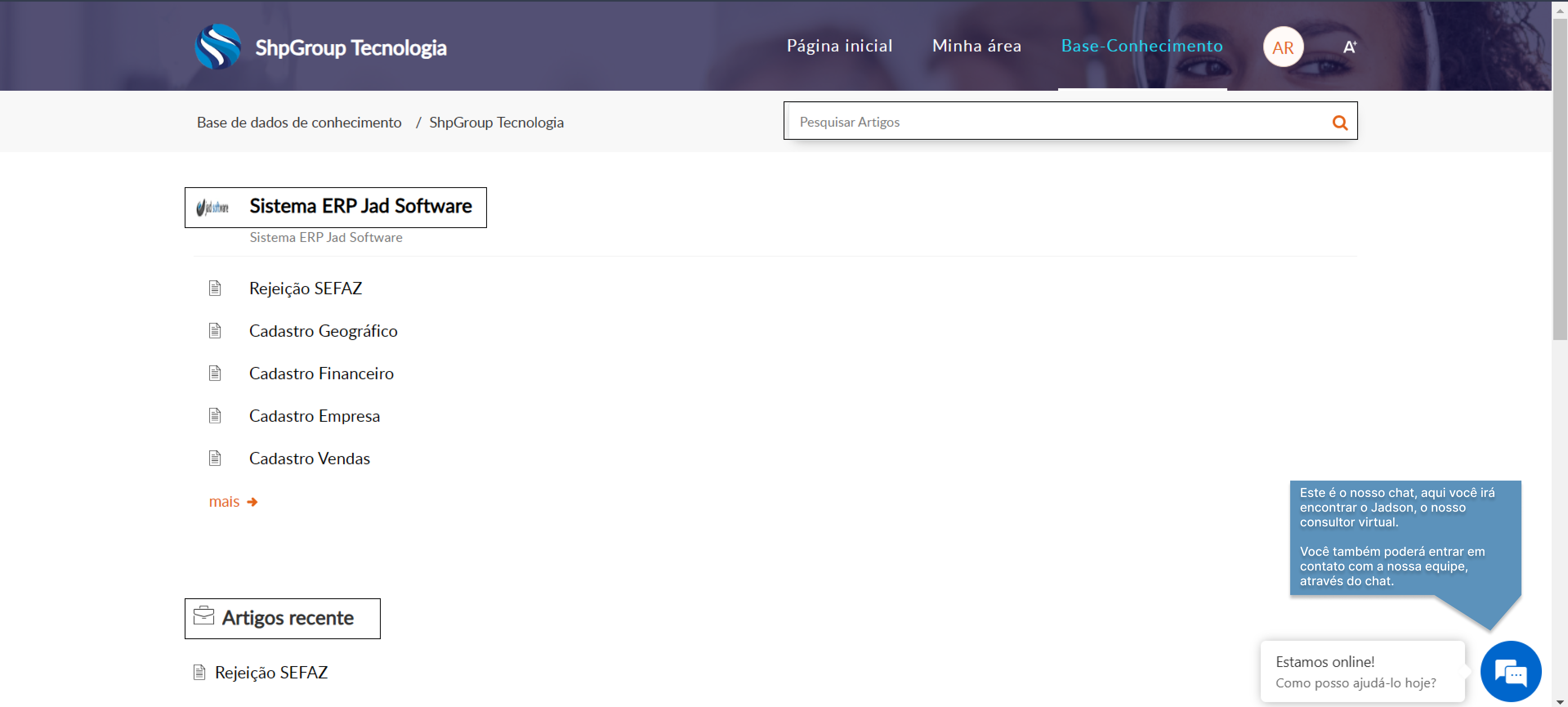Open Rejeição SEFAZ under Artigos recente
The height and width of the screenshot is (707, 1568).
pos(271,672)
